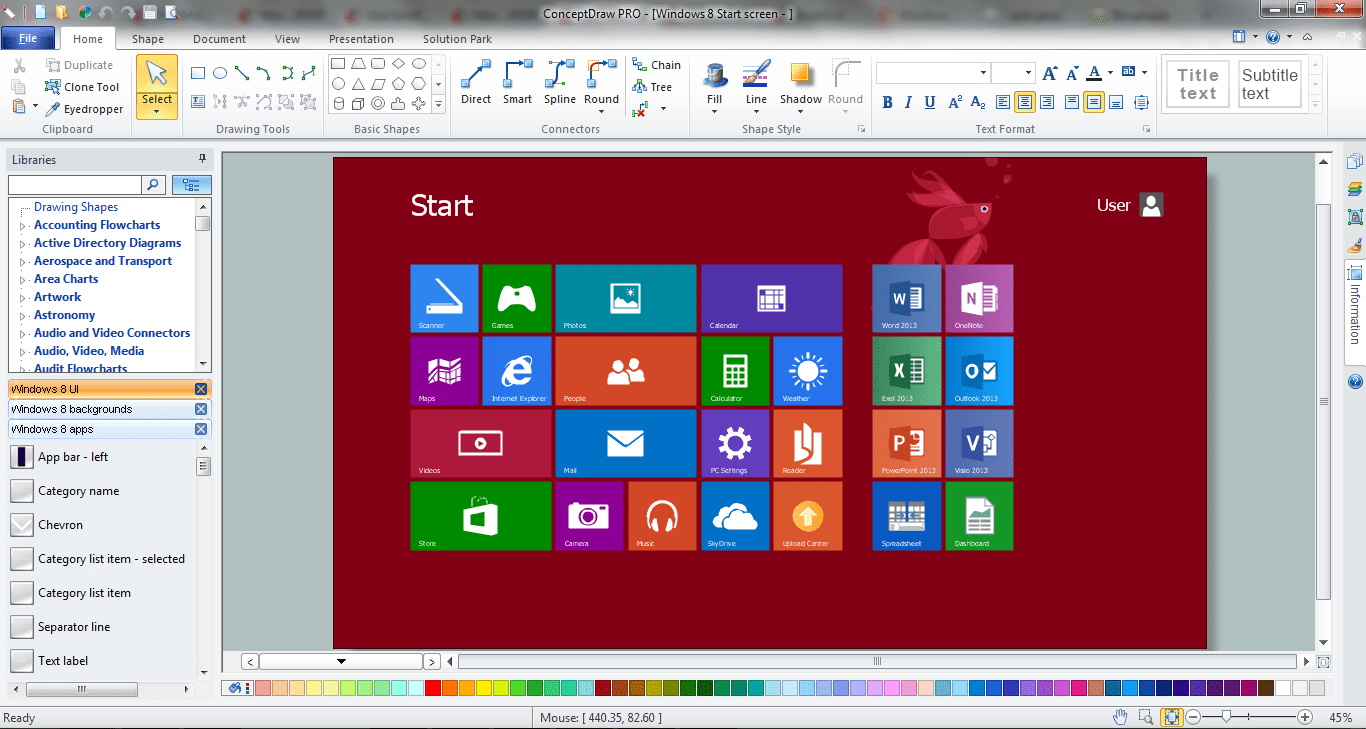This screenshot has height=729, width=1366.
Task: Choose the Spline connector tool
Action: pos(560,82)
